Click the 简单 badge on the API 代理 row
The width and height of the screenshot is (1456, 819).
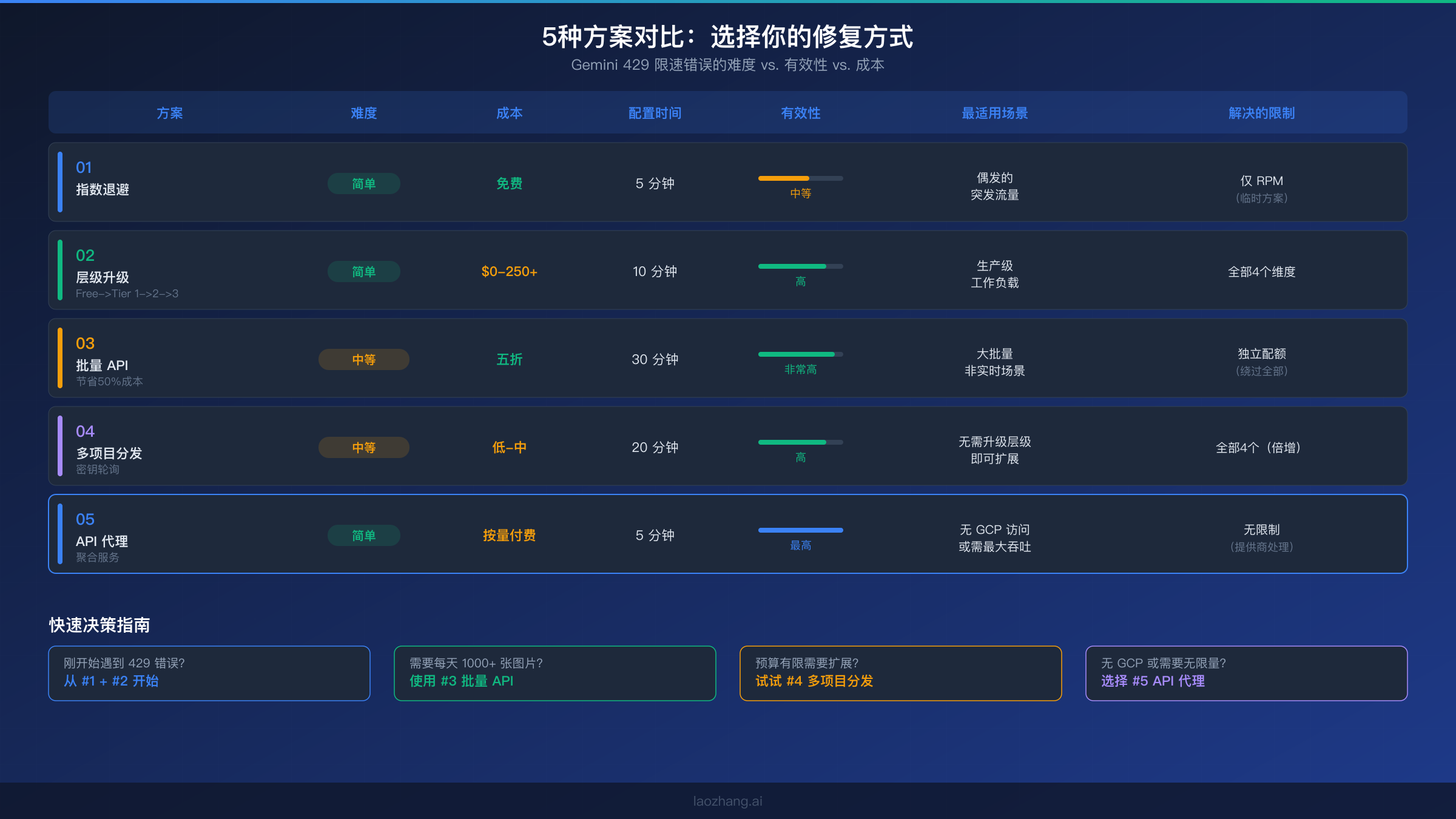click(363, 535)
